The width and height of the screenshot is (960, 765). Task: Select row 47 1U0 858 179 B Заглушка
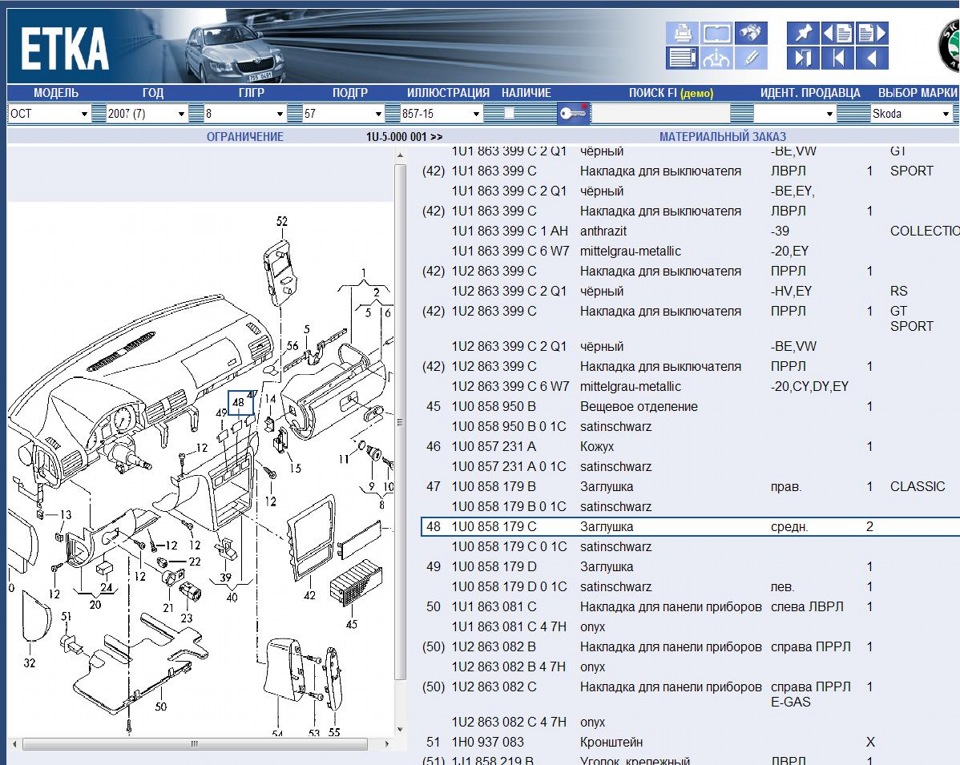click(690, 487)
